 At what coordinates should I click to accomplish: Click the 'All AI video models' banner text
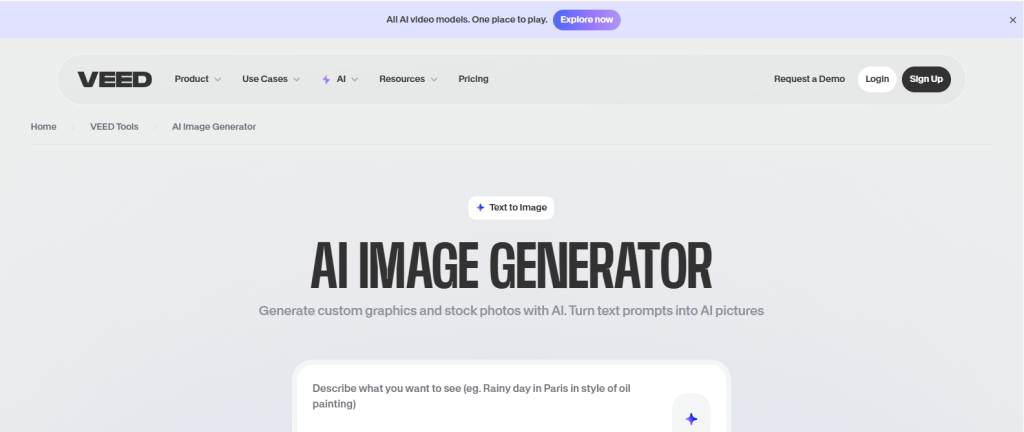[465, 19]
